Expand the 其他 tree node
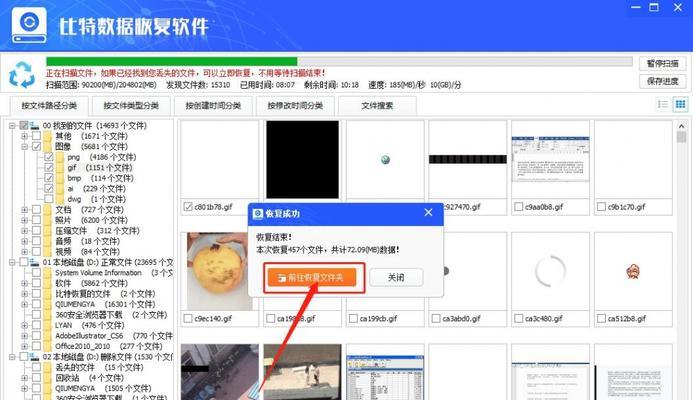Image resolution: width=693 pixels, height=400 pixels. tap(25, 136)
